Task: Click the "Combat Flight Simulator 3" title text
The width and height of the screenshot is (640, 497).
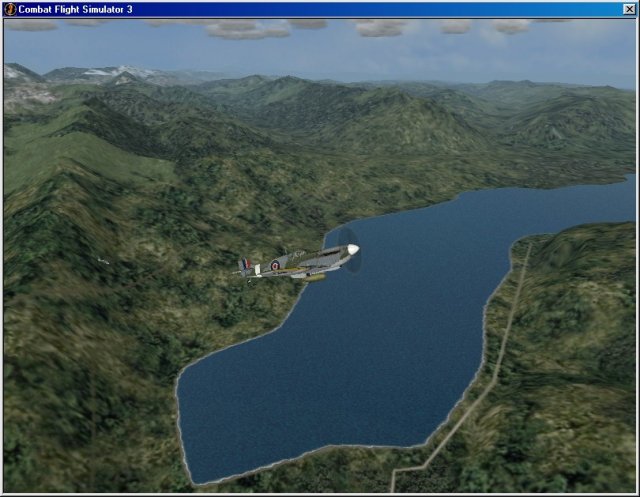Action: point(76,9)
